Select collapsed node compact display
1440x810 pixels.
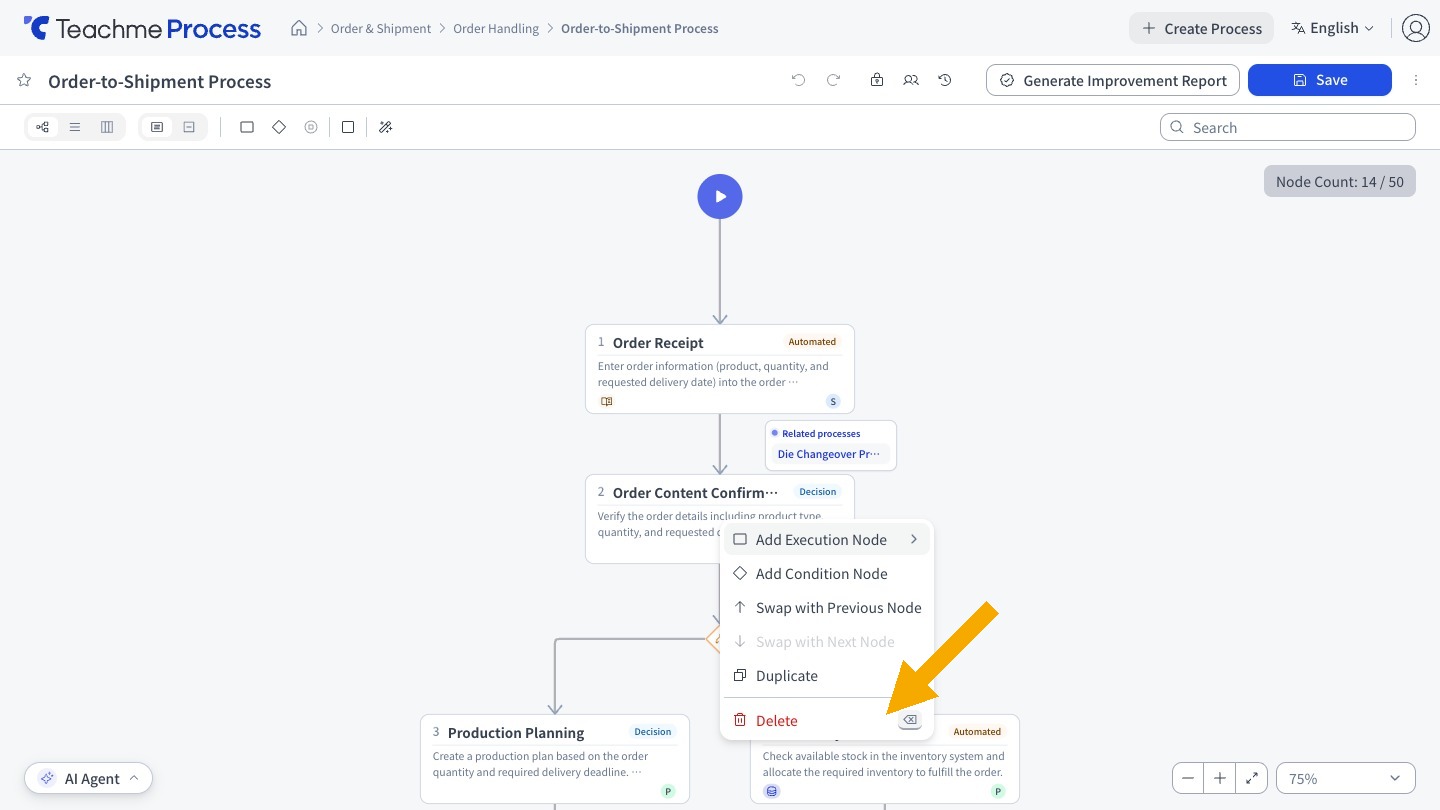point(189,127)
